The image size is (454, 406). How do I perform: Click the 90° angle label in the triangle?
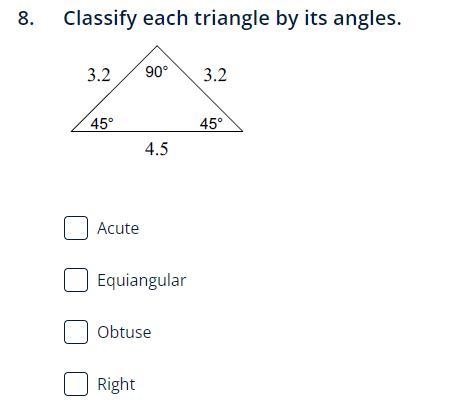157,72
